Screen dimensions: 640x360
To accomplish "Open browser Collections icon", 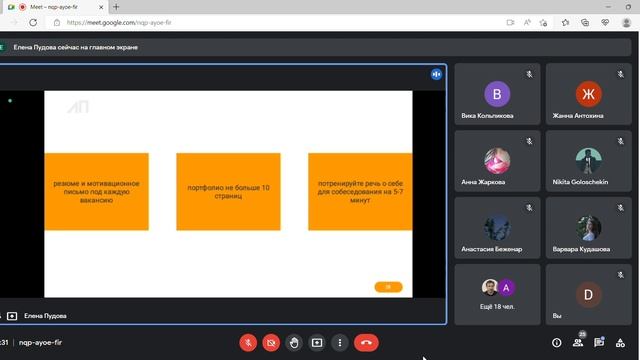I will point(585,22).
